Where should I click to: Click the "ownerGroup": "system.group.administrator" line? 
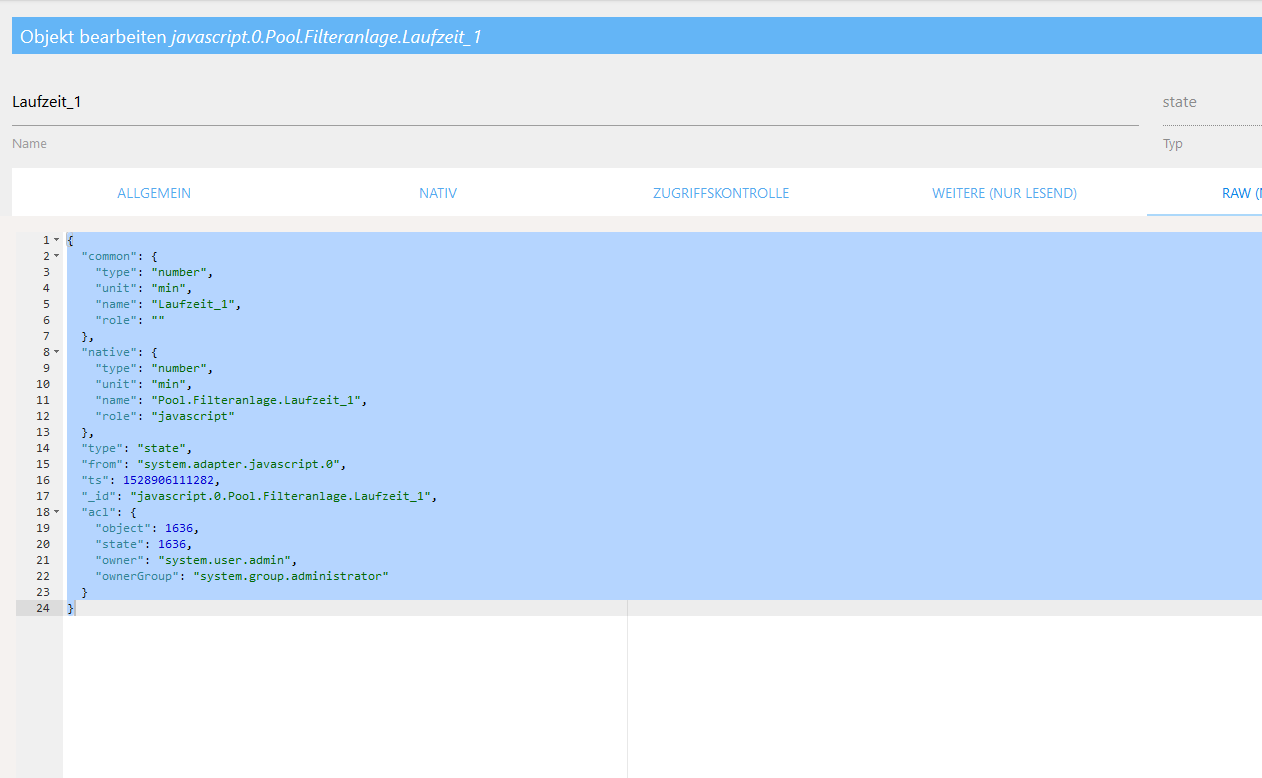[242, 576]
